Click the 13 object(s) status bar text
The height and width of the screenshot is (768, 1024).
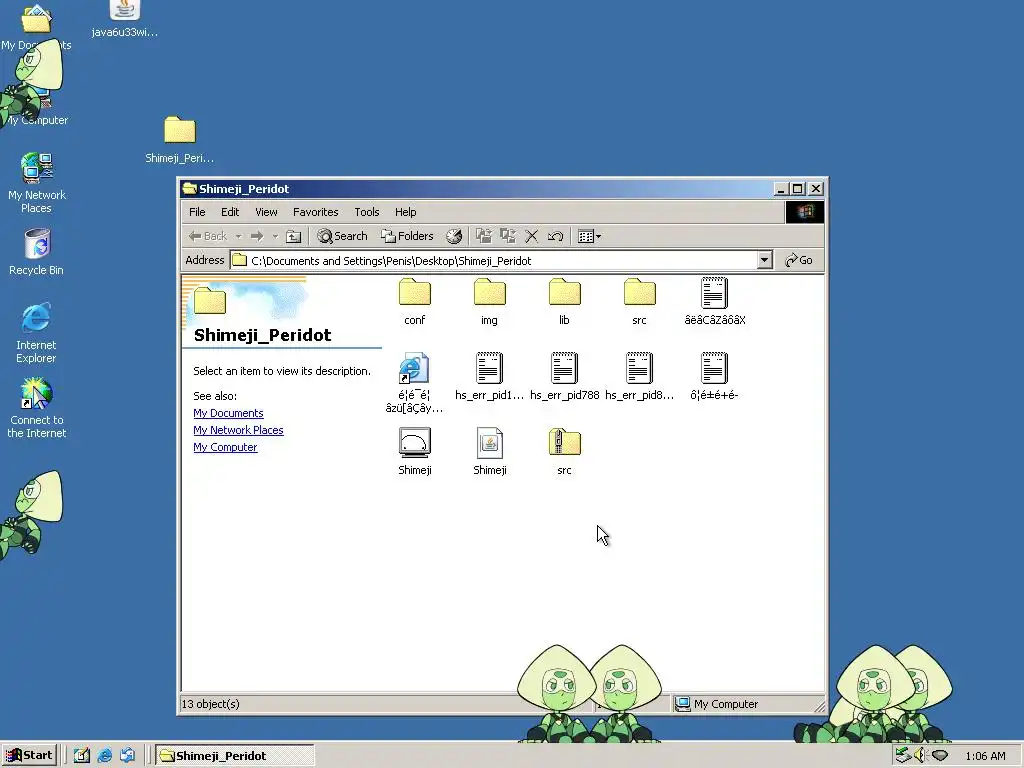click(x=211, y=704)
